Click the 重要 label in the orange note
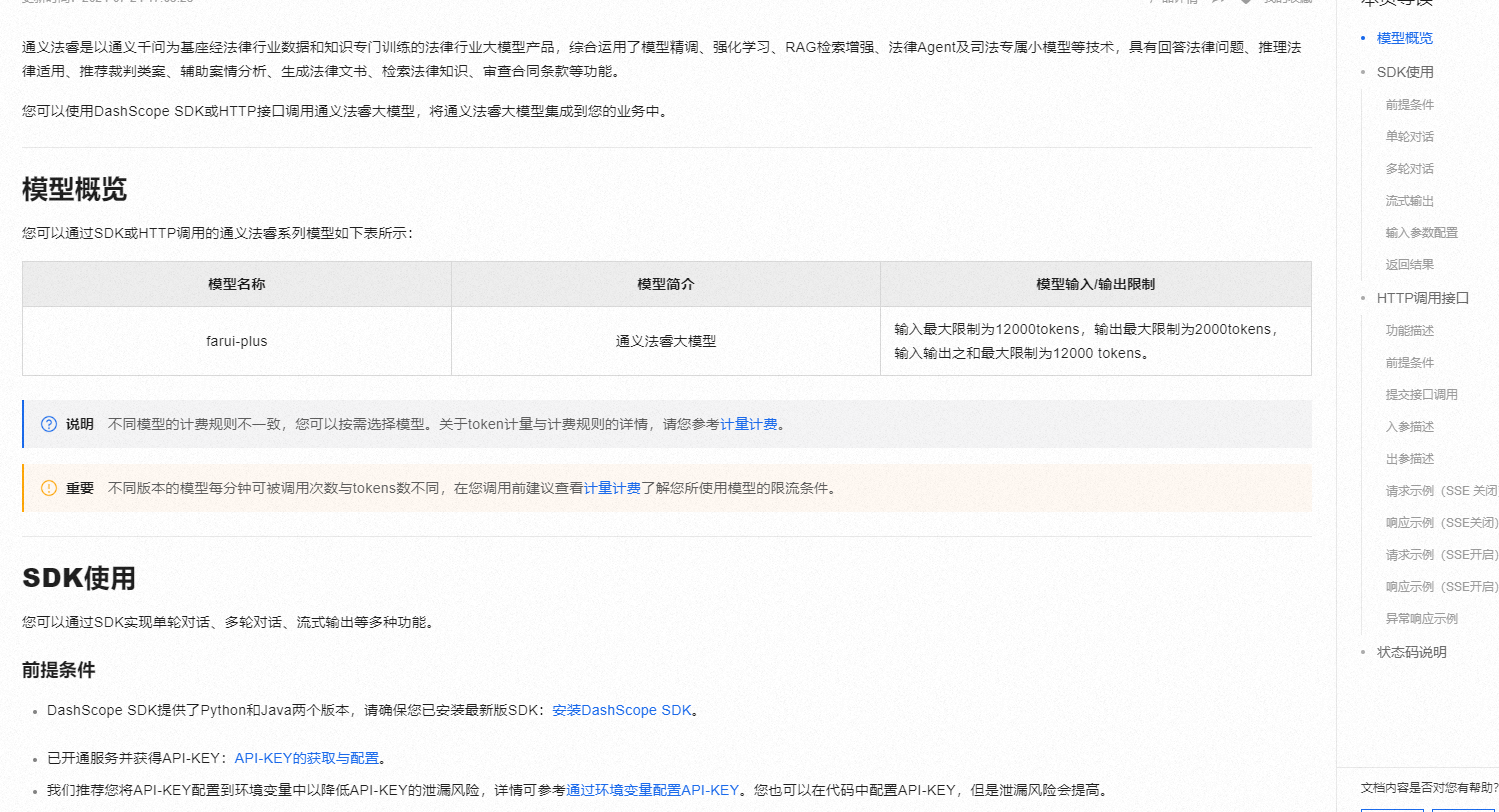1499x812 pixels. [80, 488]
